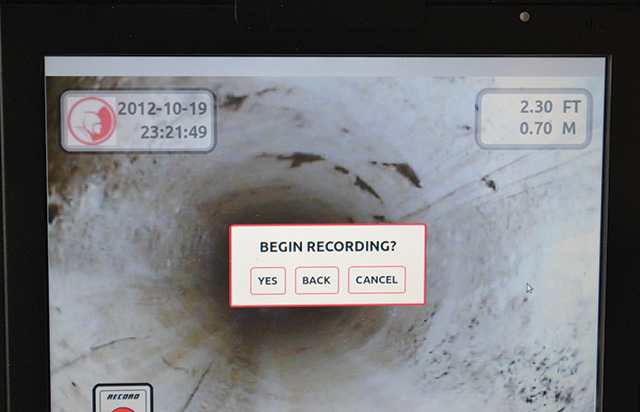Image resolution: width=640 pixels, height=412 pixels.
Task: Click empty dialog area left of title
Action: click(x=243, y=246)
